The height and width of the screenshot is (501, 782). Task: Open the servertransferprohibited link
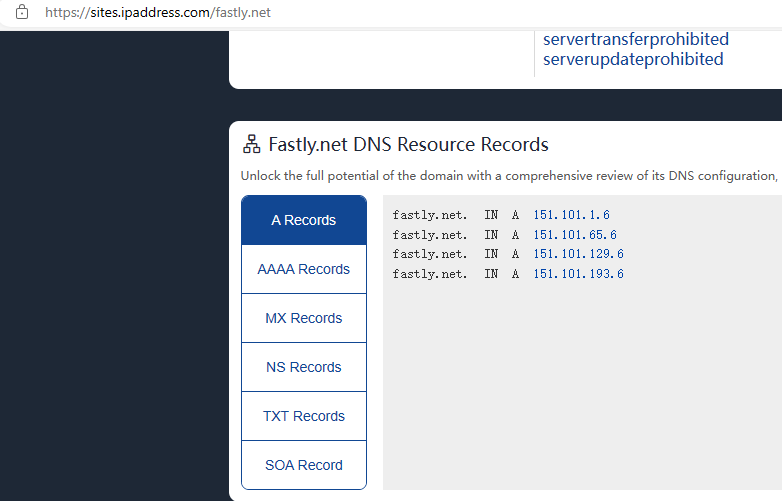(x=636, y=39)
